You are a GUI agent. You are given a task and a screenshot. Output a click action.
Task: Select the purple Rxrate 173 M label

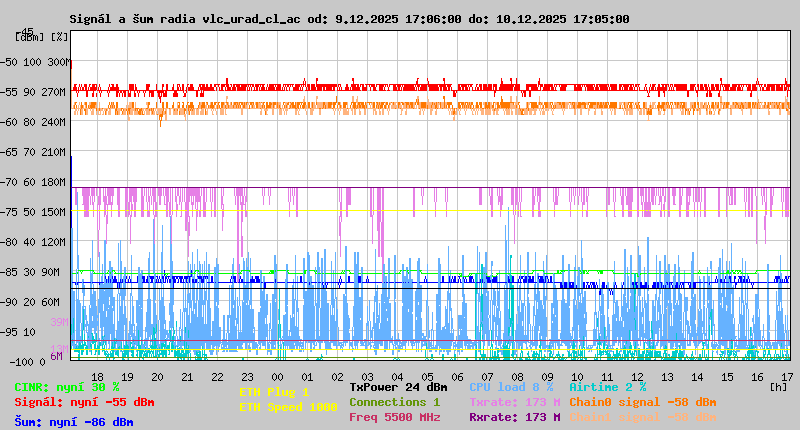point(514,417)
